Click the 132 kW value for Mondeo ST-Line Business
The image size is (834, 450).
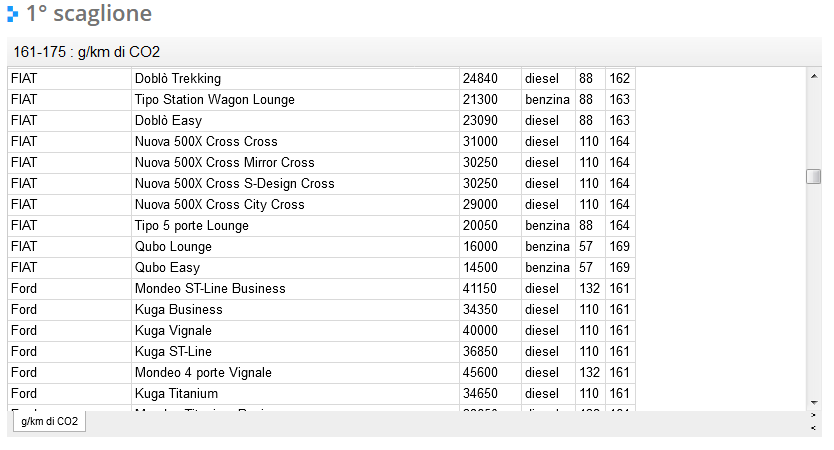click(x=590, y=289)
